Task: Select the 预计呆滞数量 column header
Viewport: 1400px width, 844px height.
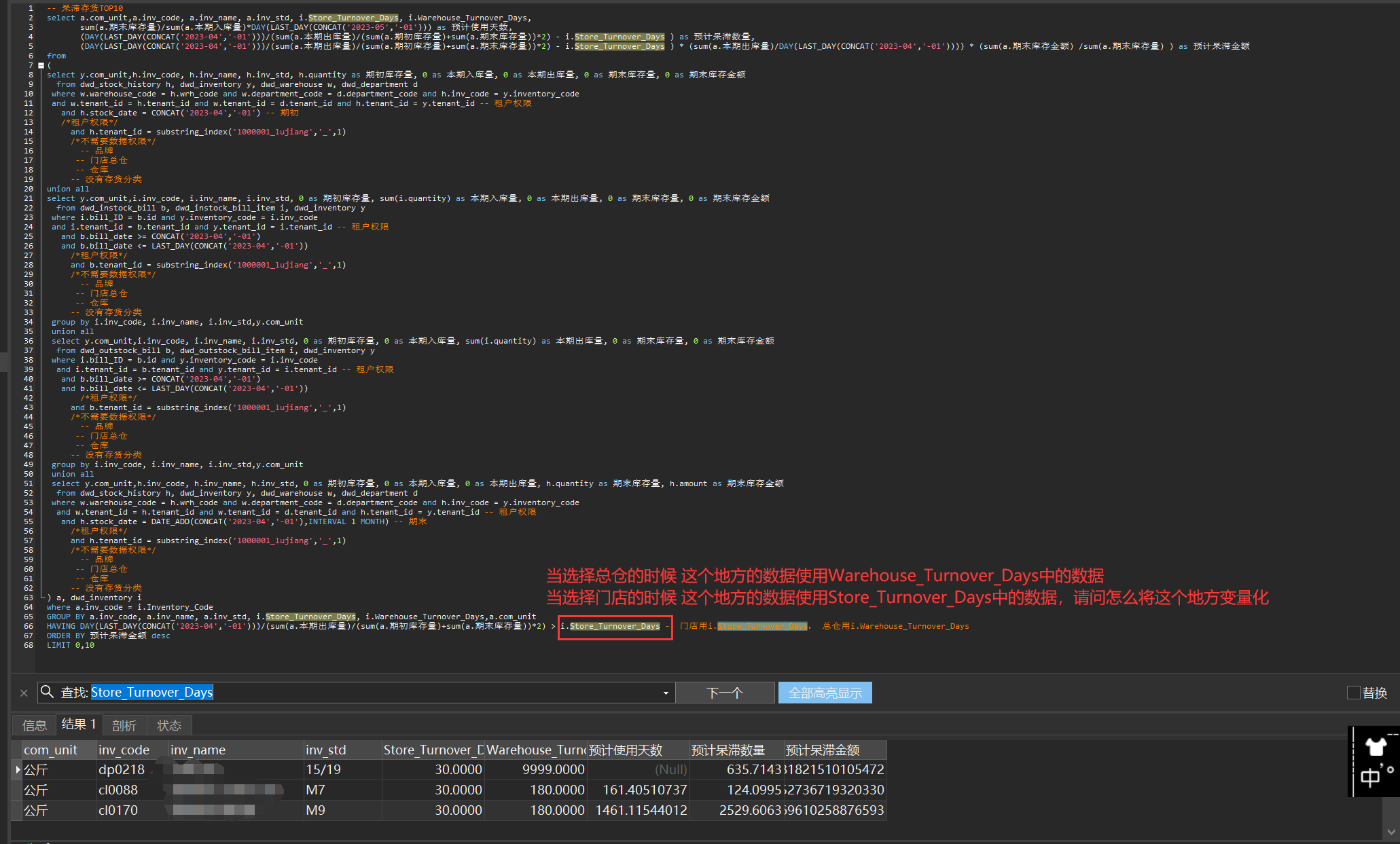Action: (x=737, y=750)
